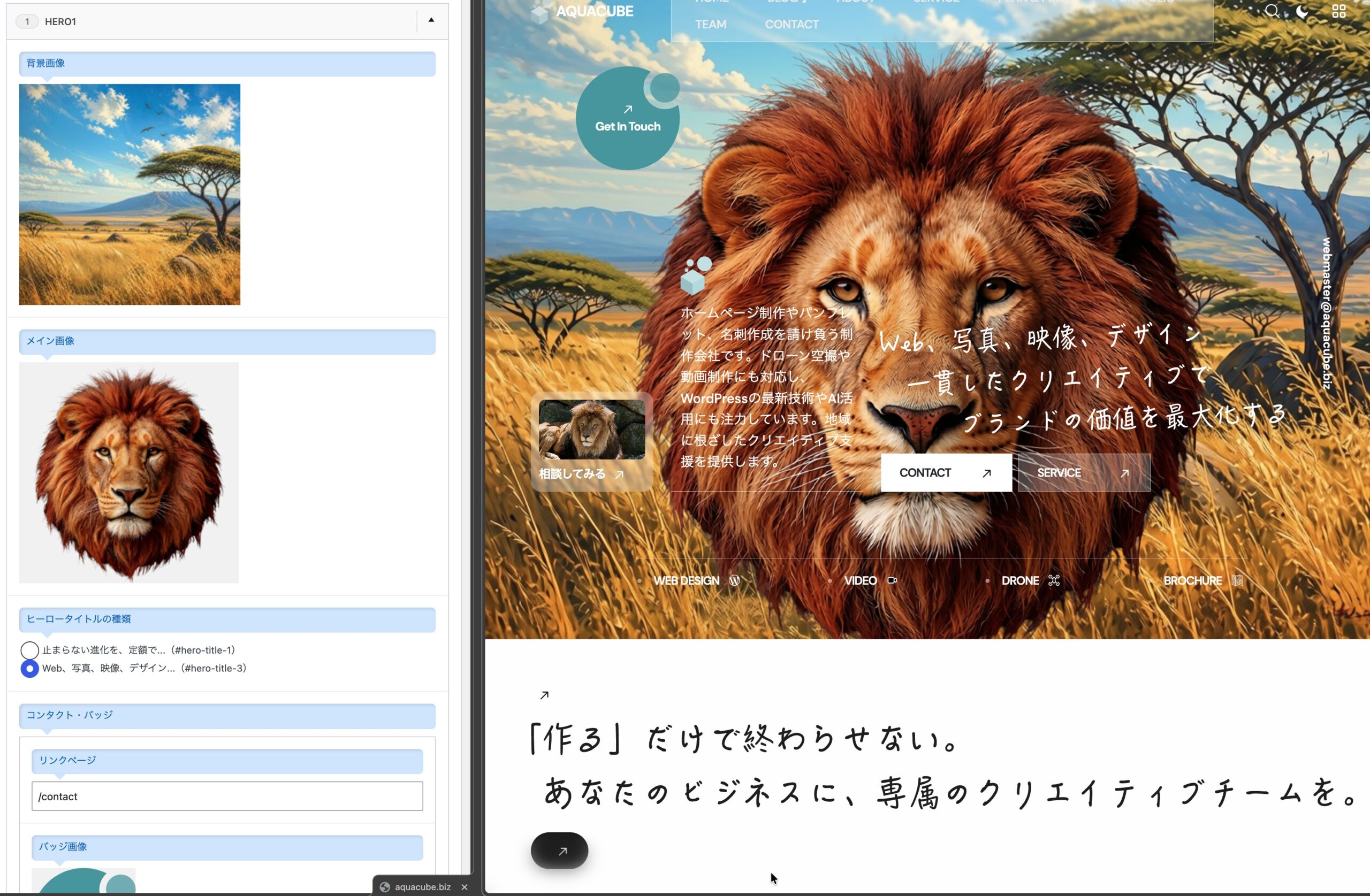Screen dimensions: 1370x896
Task: Open the grid menu icon in header
Action: coord(1339,11)
